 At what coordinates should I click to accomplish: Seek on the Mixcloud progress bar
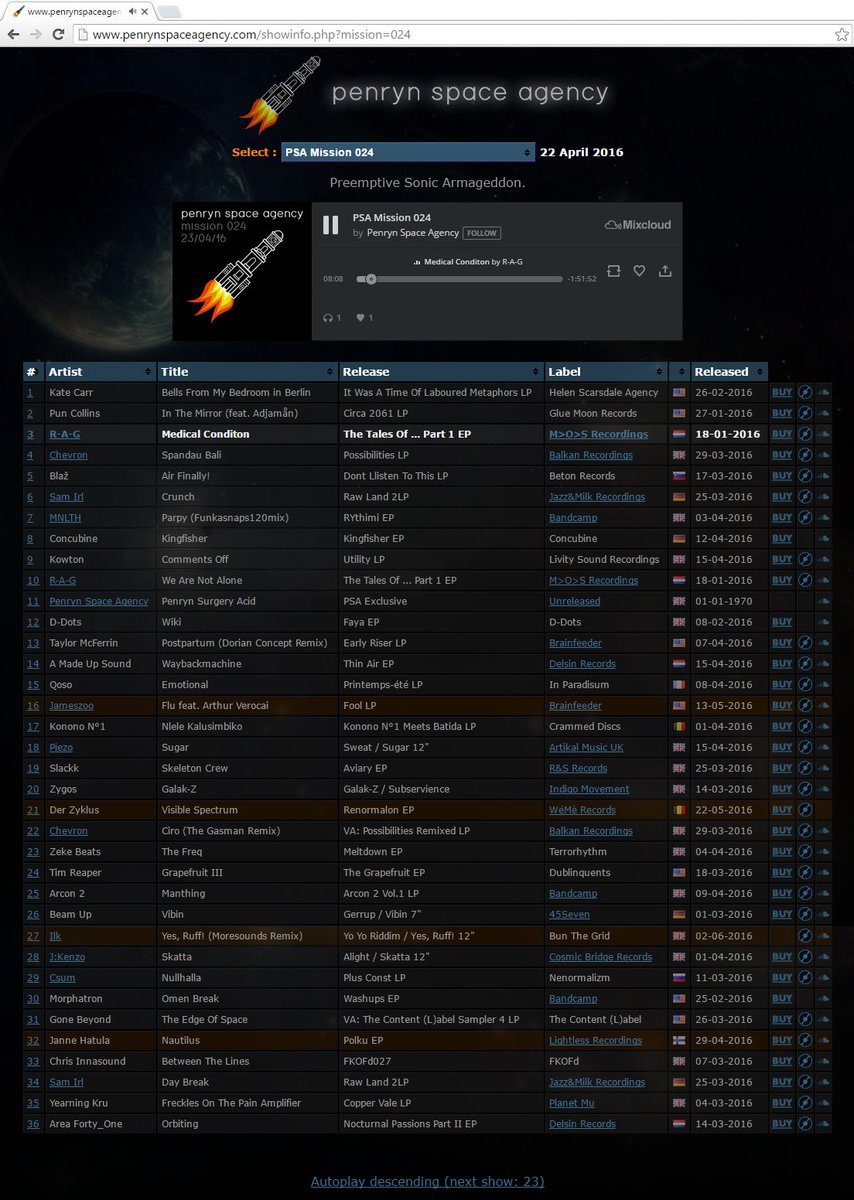click(458, 279)
